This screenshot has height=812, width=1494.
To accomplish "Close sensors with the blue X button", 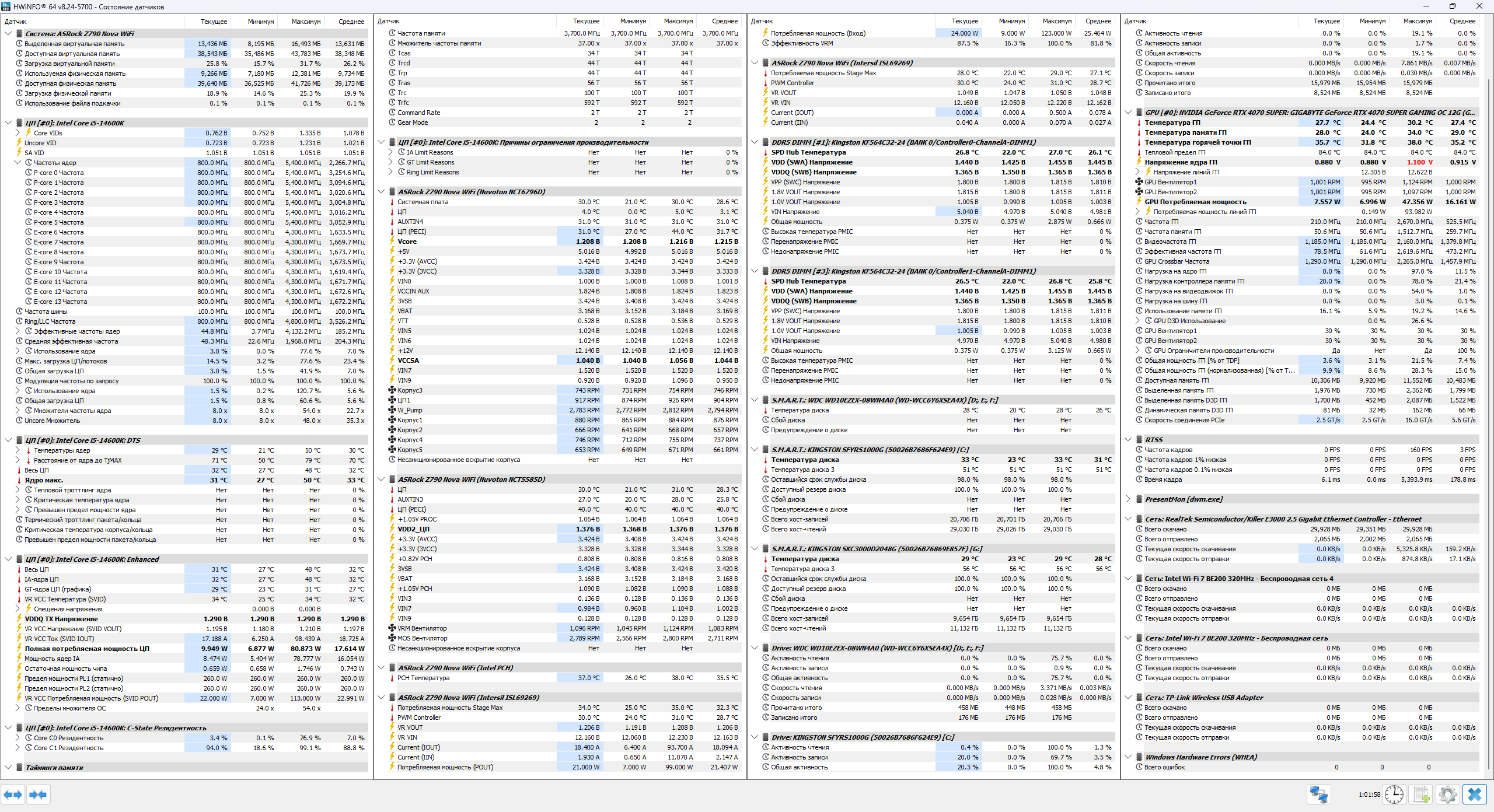I will (x=1474, y=794).
